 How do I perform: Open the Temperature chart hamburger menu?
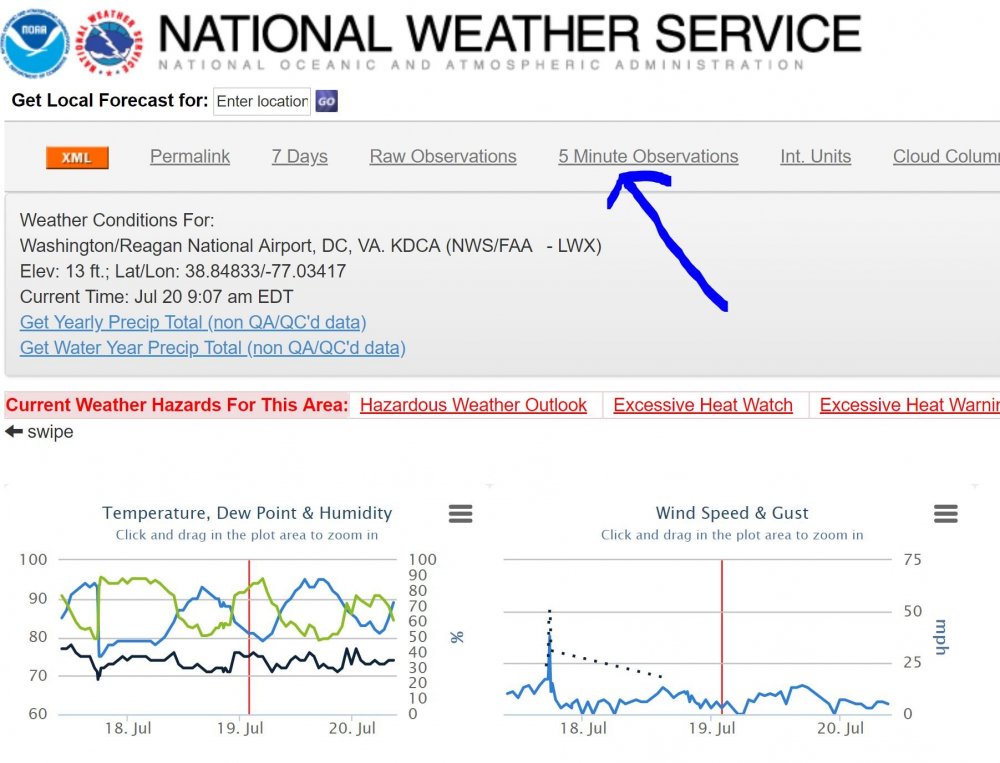coord(460,513)
